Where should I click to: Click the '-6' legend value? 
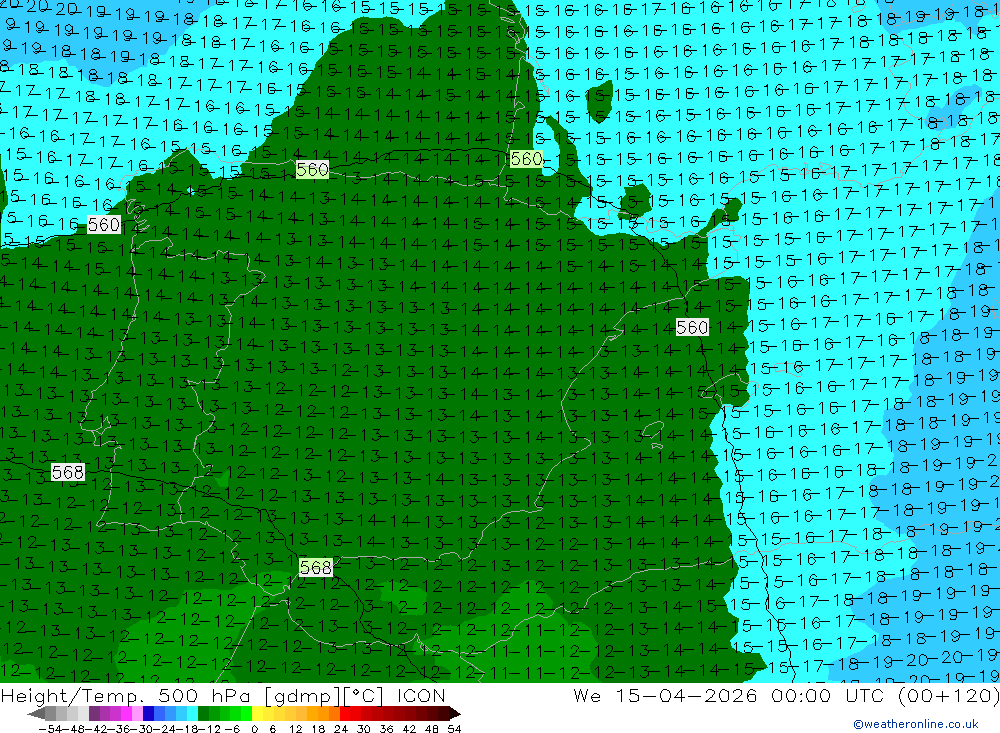point(232,729)
